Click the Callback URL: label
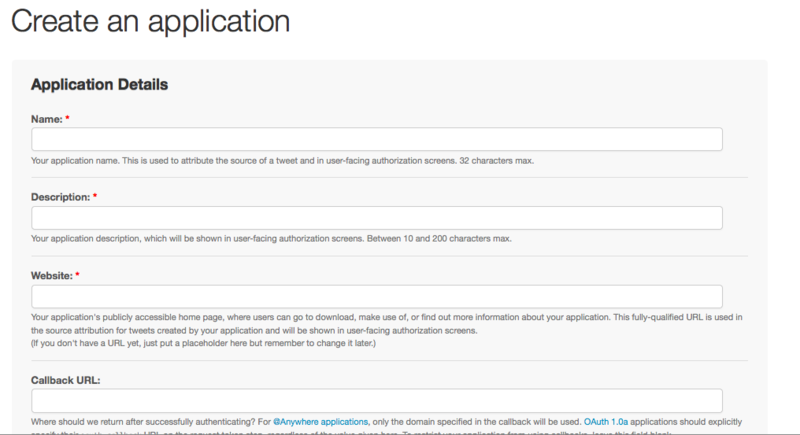This screenshot has height=435, width=800. [66, 380]
